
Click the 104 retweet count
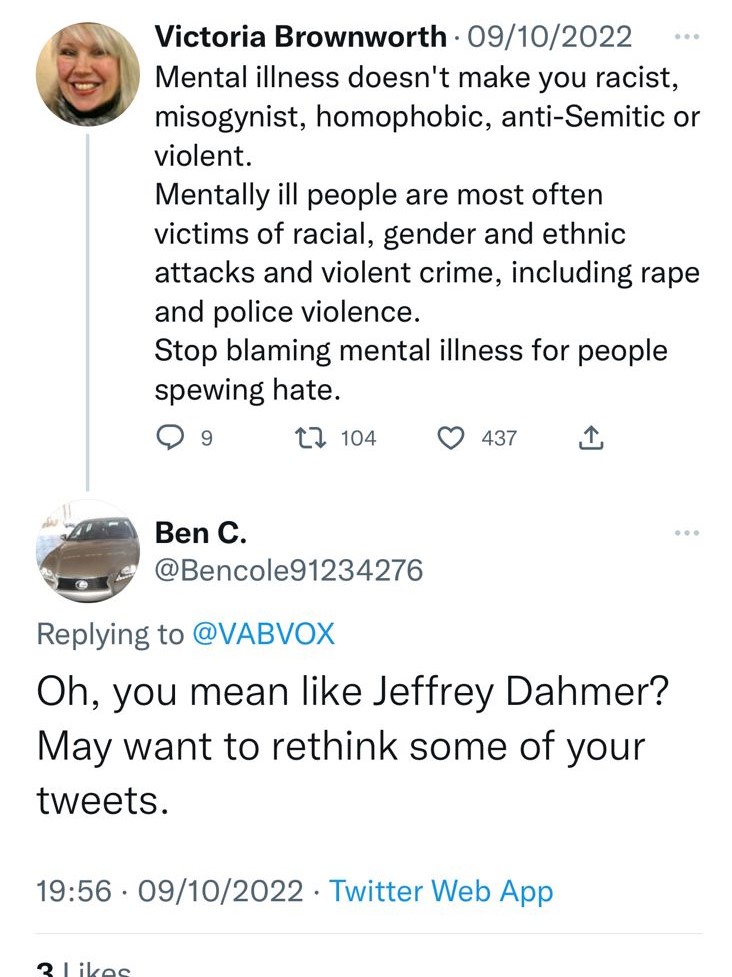click(x=358, y=438)
